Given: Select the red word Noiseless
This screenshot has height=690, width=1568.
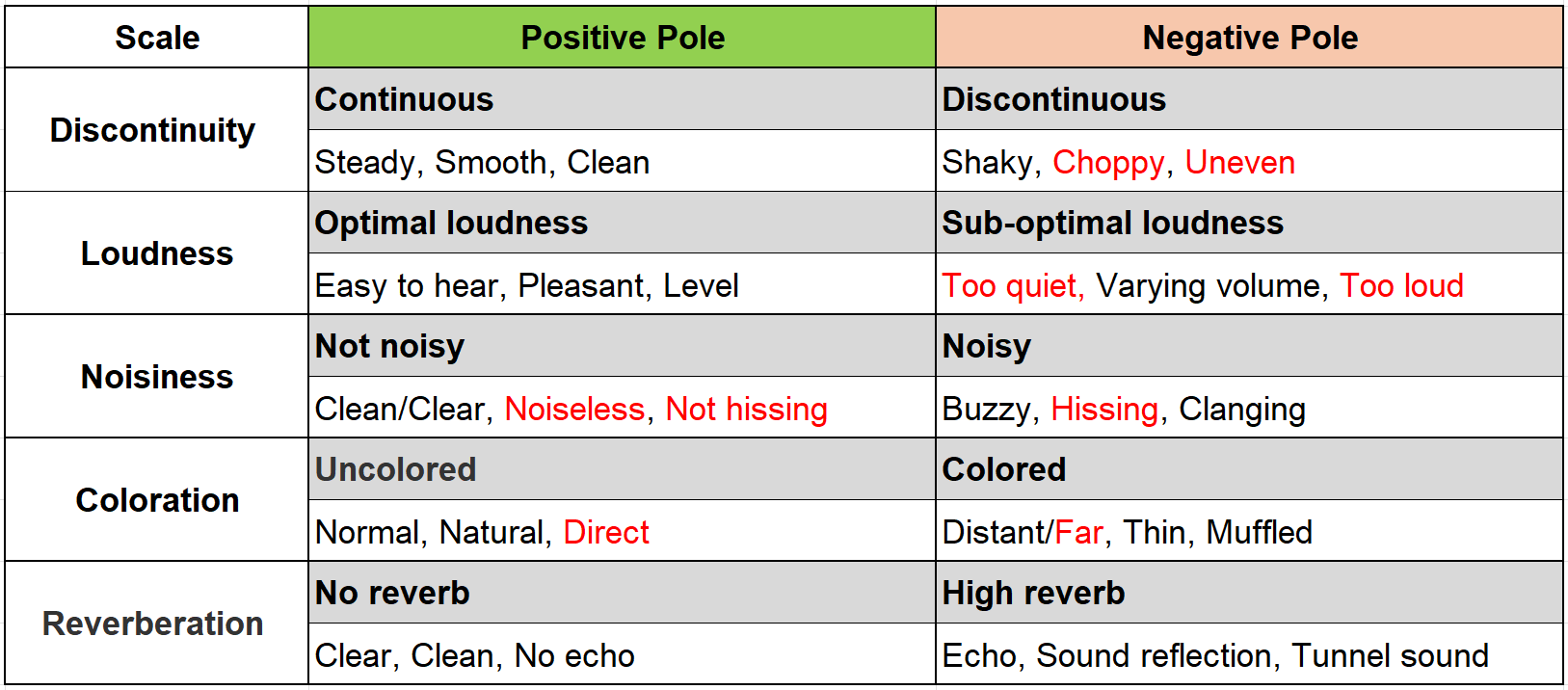Looking at the screenshot, I should 574,410.
